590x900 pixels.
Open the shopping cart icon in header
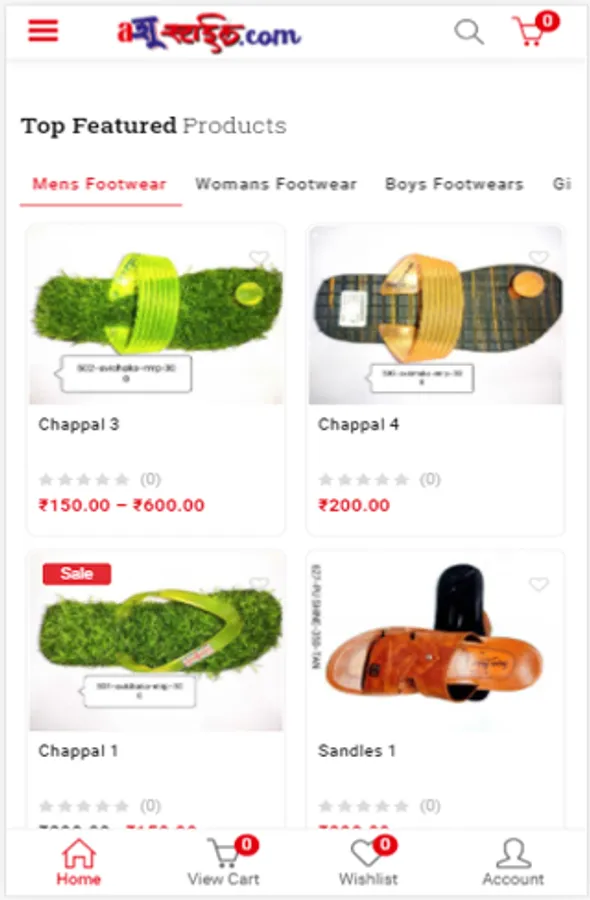pos(534,30)
